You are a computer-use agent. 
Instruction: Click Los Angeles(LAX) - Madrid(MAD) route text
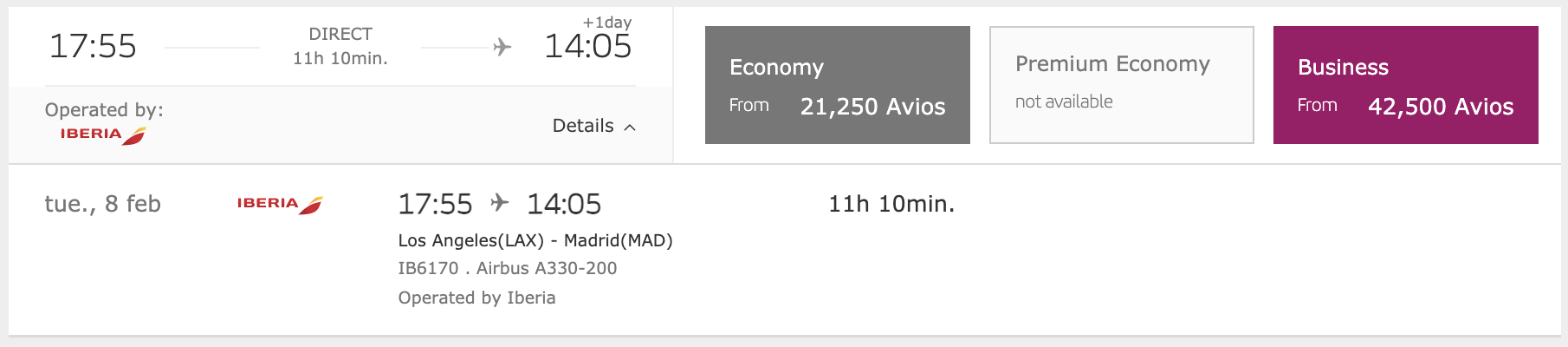[535, 240]
